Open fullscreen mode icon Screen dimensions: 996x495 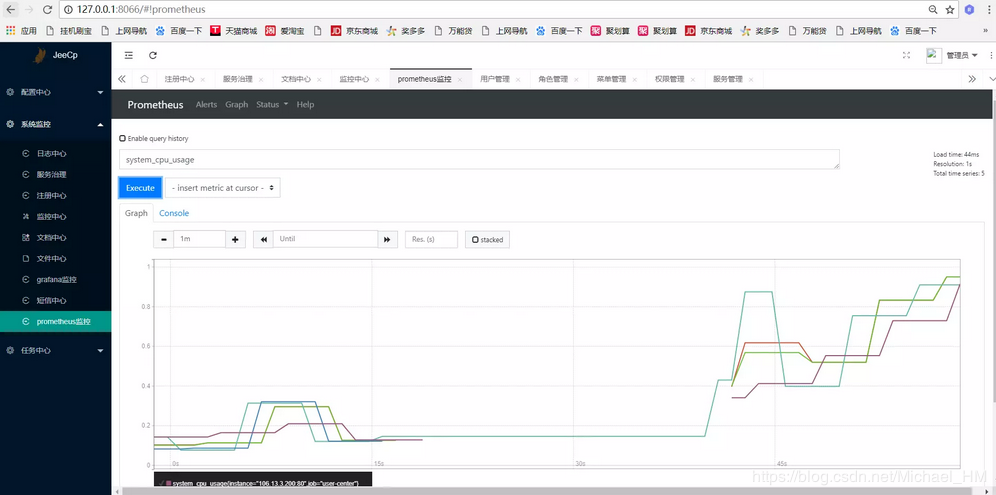point(906,55)
